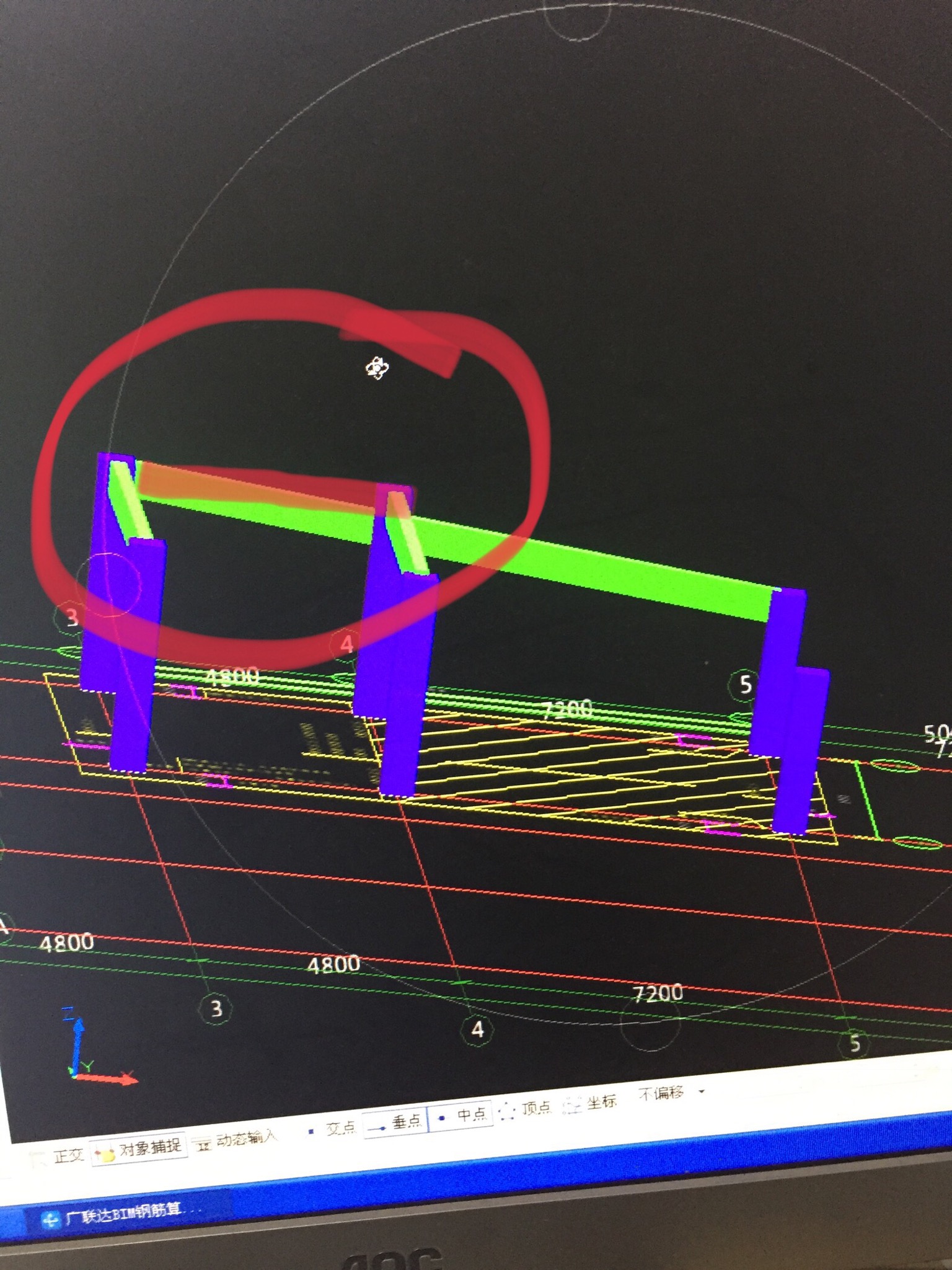Click the 动态输入 keyboard icon
The image size is (952, 1270).
point(203,1145)
